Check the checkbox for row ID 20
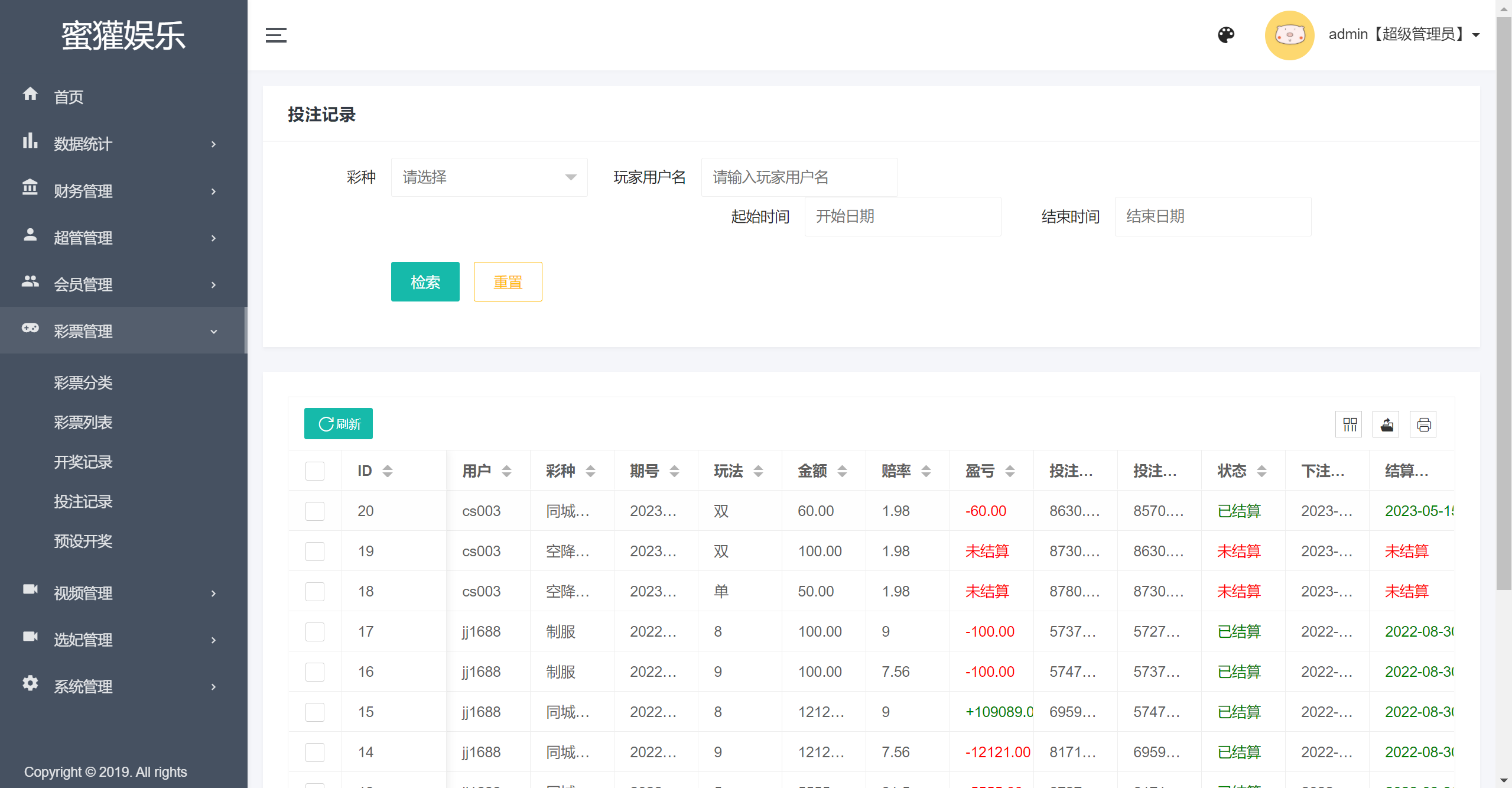Viewport: 1512px width, 788px height. (315, 511)
